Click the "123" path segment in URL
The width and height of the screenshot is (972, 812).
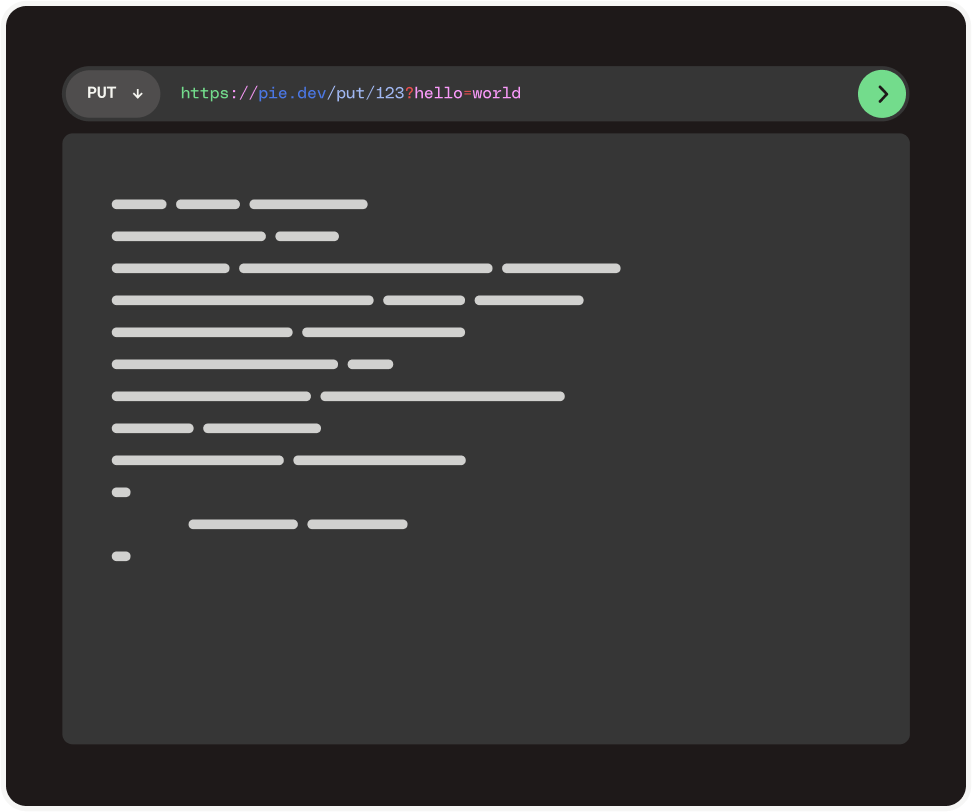389,93
